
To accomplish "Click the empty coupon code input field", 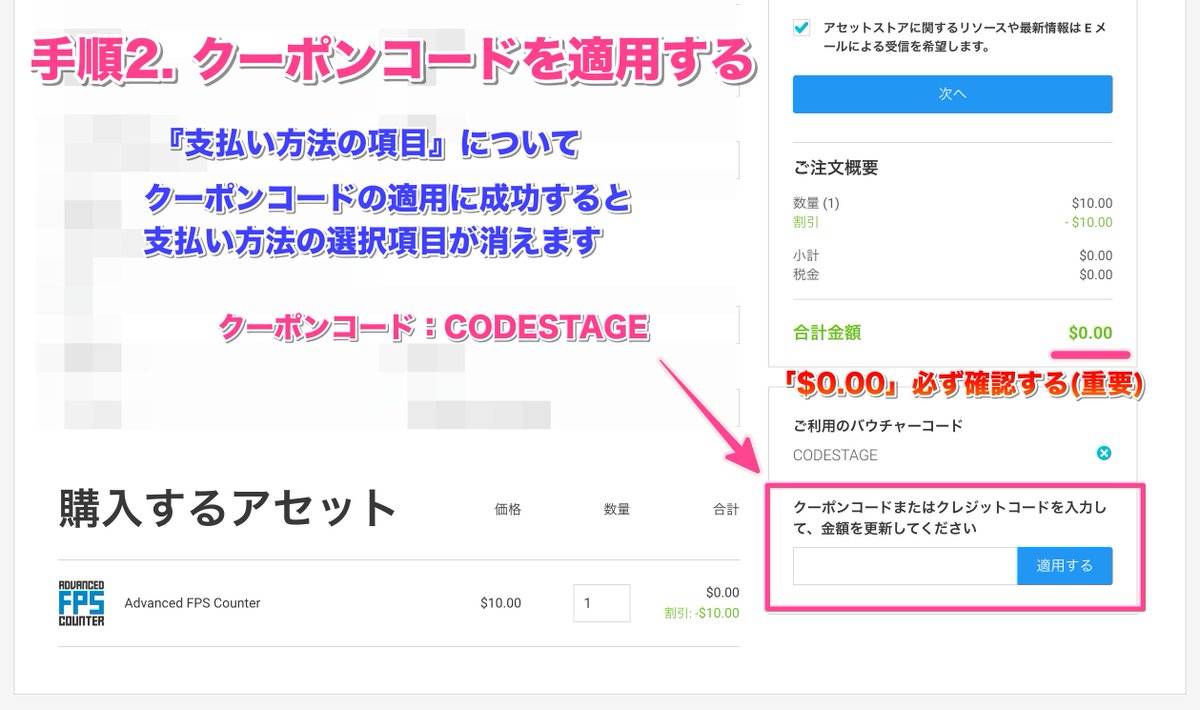I will pyautogui.click(x=905, y=565).
